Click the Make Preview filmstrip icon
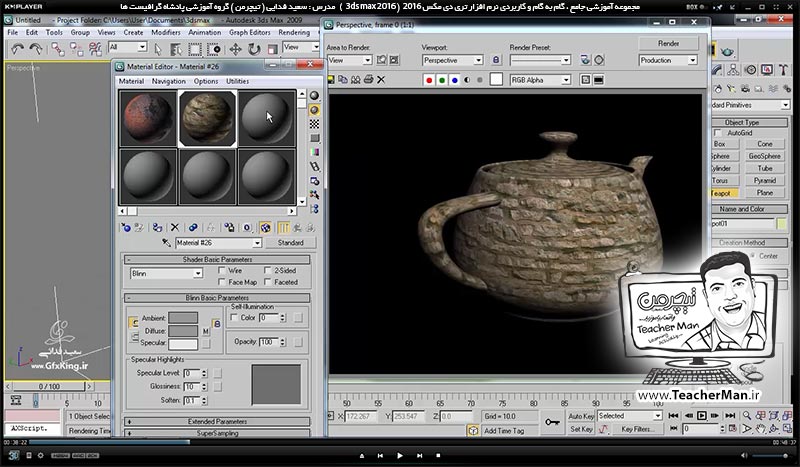 click(x=314, y=166)
